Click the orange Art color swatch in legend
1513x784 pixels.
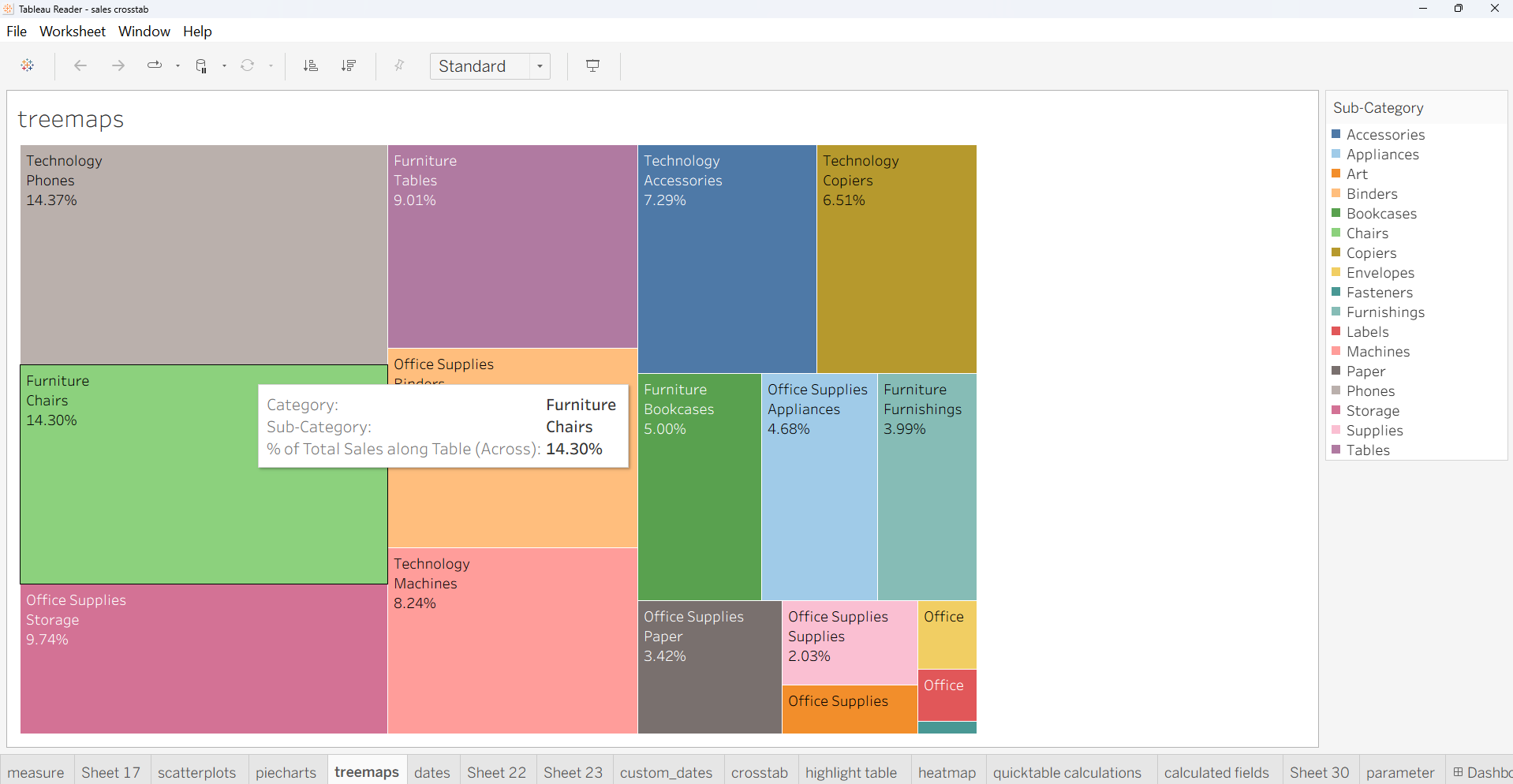1336,174
